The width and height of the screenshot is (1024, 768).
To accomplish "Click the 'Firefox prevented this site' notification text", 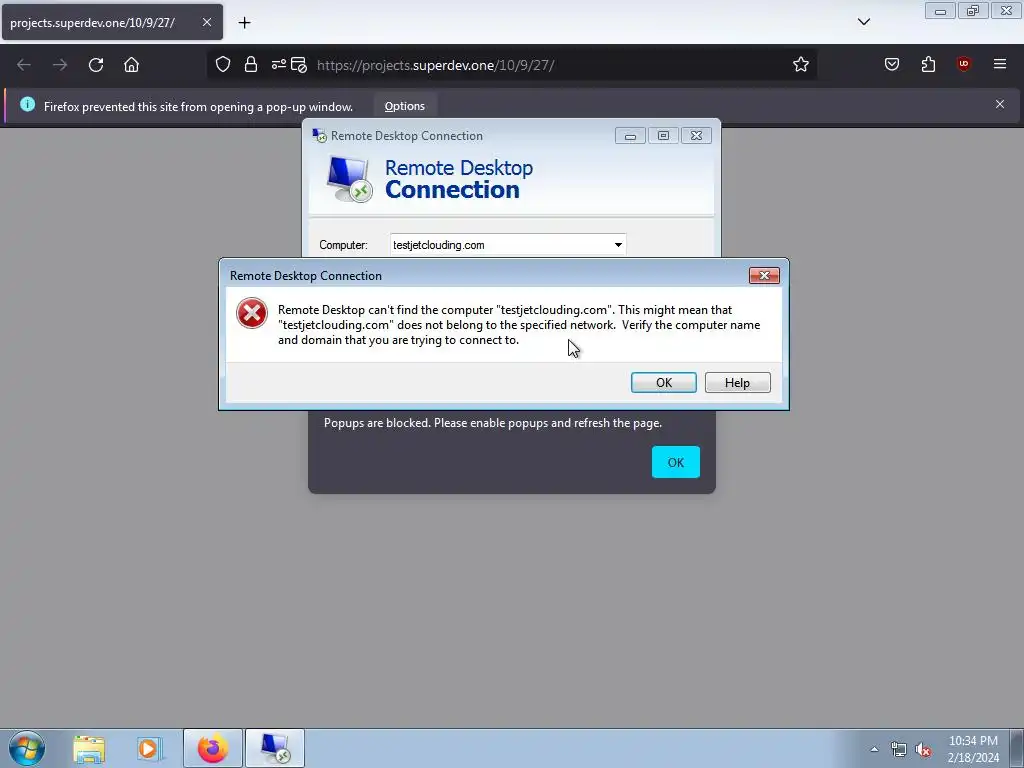I will [x=199, y=106].
